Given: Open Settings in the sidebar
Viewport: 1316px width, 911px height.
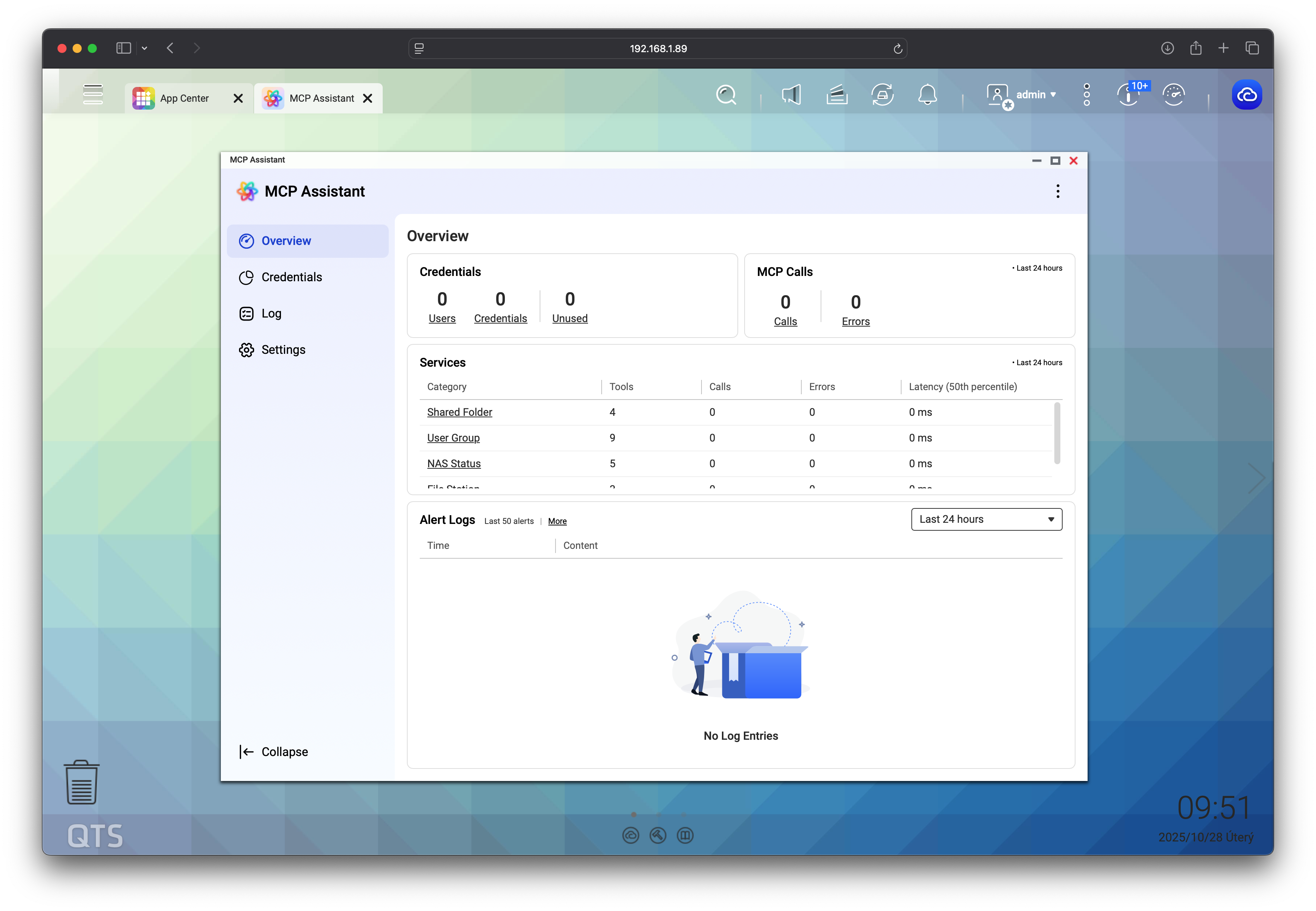Looking at the screenshot, I should tap(283, 350).
